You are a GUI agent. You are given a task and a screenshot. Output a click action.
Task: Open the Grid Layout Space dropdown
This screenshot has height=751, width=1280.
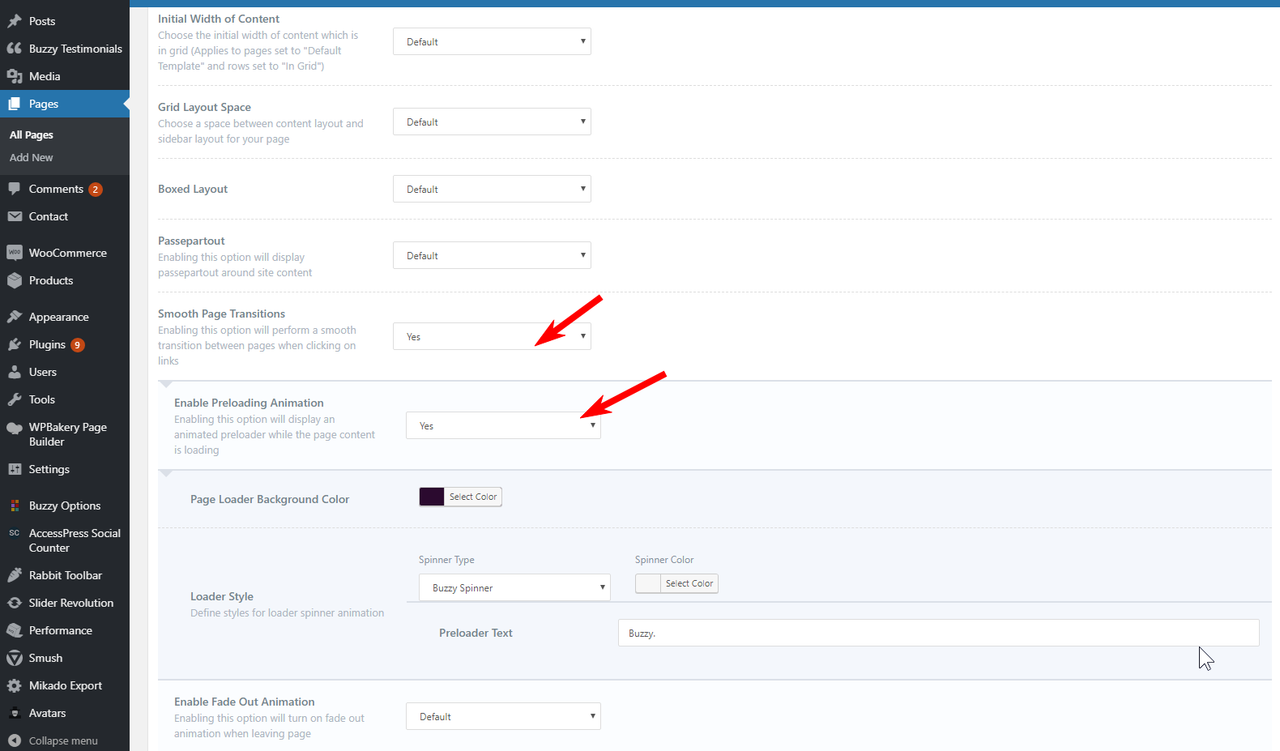pyautogui.click(x=492, y=122)
